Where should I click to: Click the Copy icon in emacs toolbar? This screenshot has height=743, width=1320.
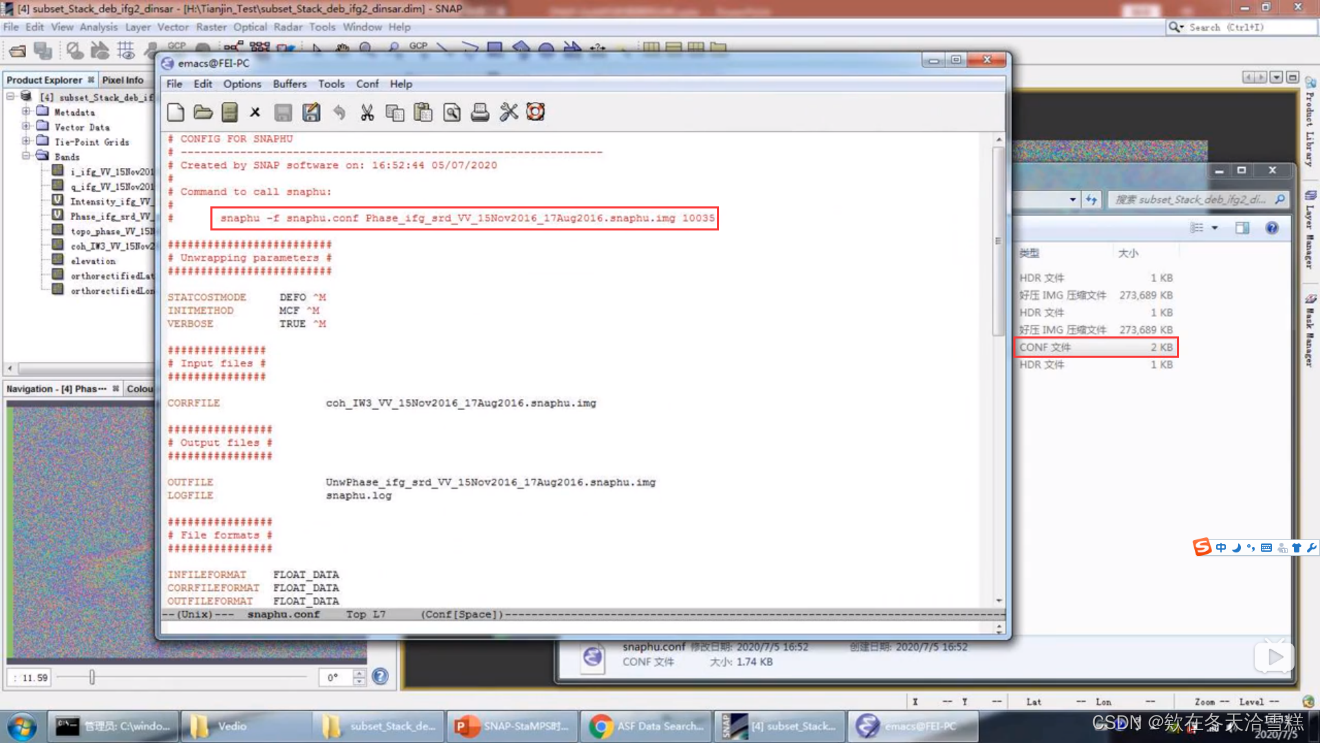click(x=395, y=112)
